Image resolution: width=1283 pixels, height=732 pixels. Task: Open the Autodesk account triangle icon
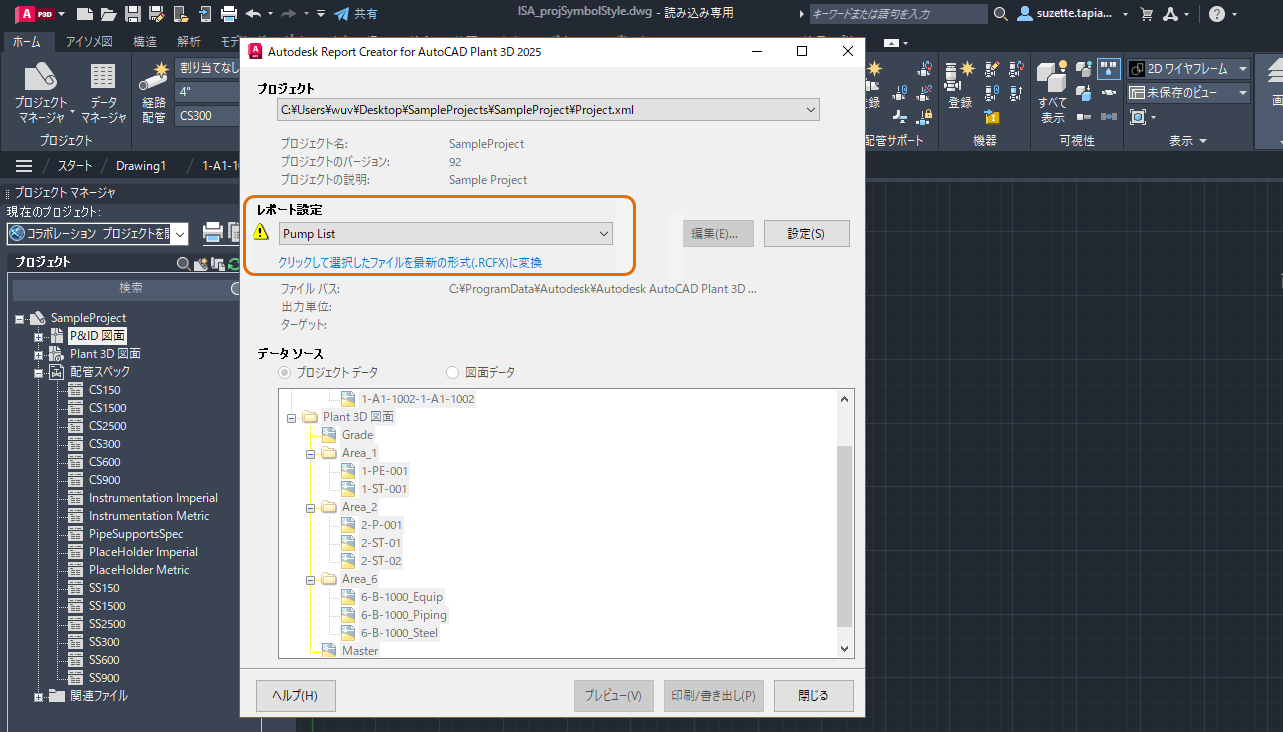tap(1173, 14)
